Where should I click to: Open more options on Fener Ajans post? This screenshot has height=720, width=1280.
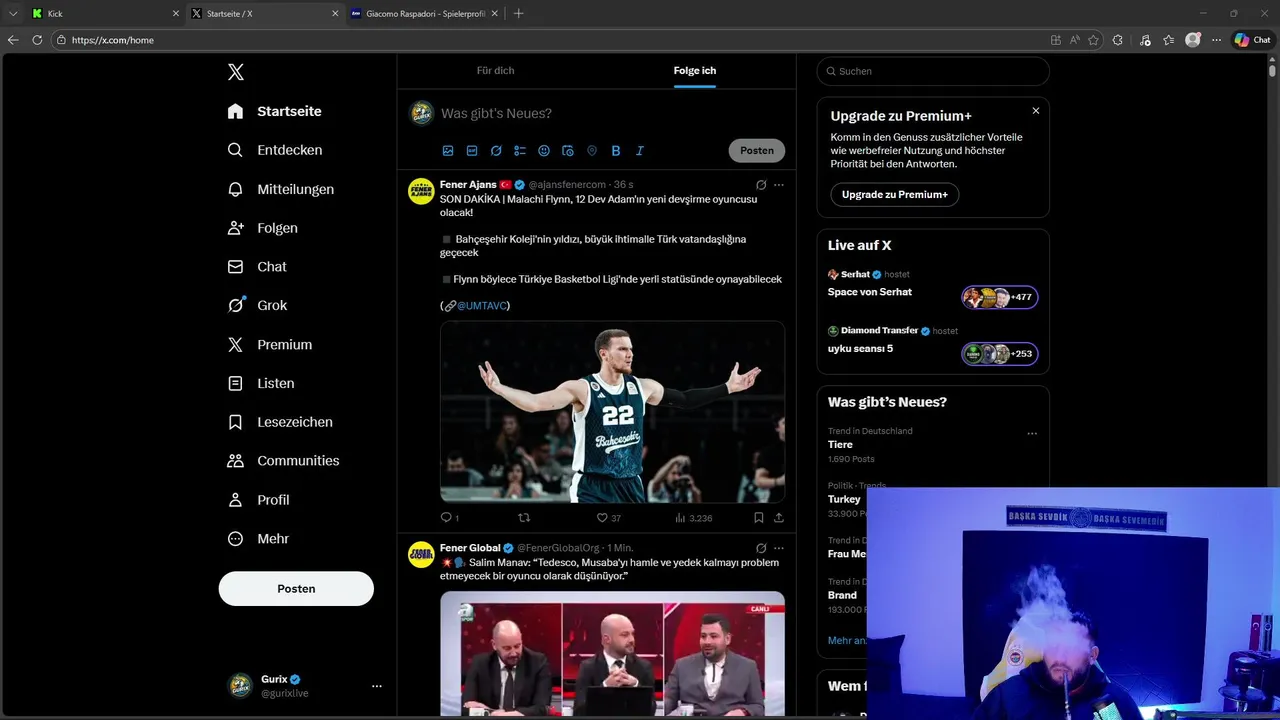779,185
